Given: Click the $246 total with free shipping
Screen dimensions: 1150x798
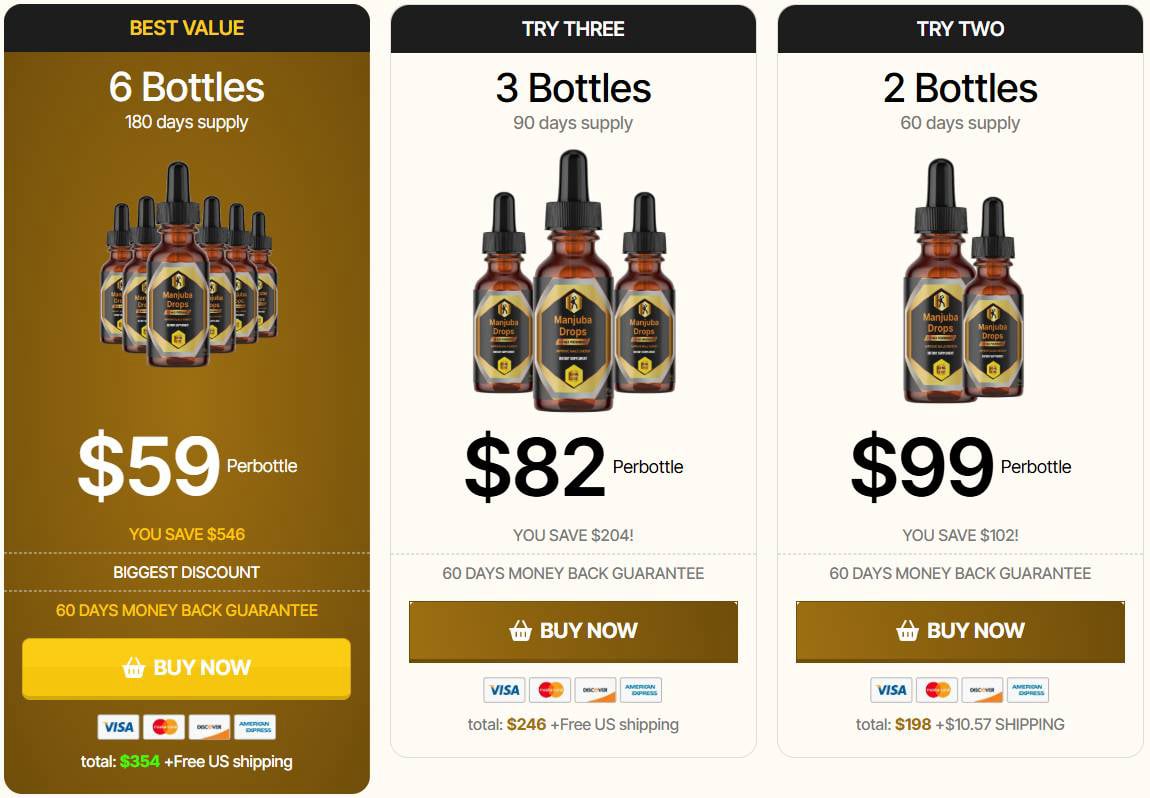Looking at the screenshot, I should click(x=574, y=725).
